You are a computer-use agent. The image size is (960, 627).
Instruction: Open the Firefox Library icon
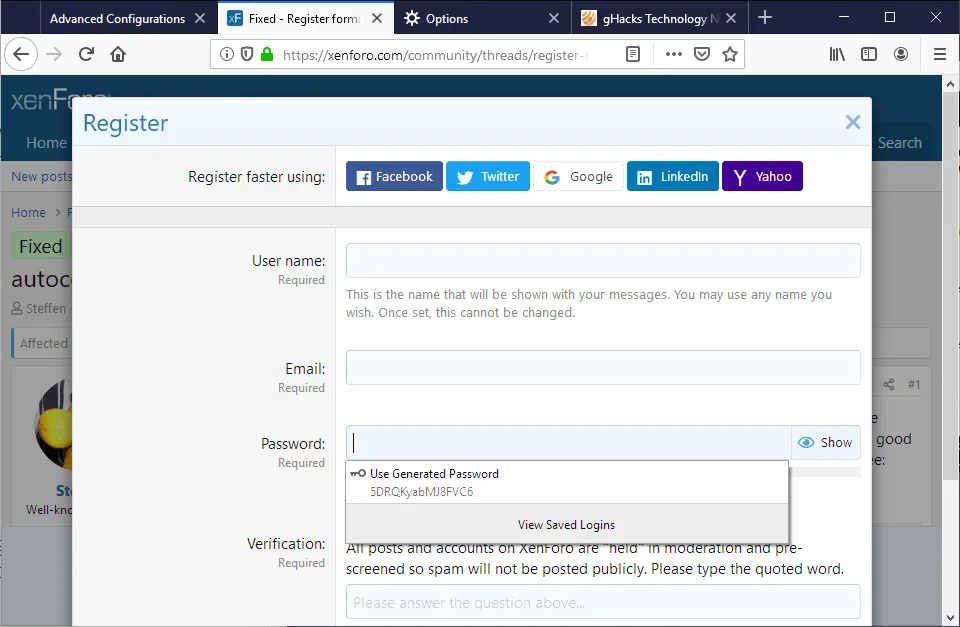(837, 54)
